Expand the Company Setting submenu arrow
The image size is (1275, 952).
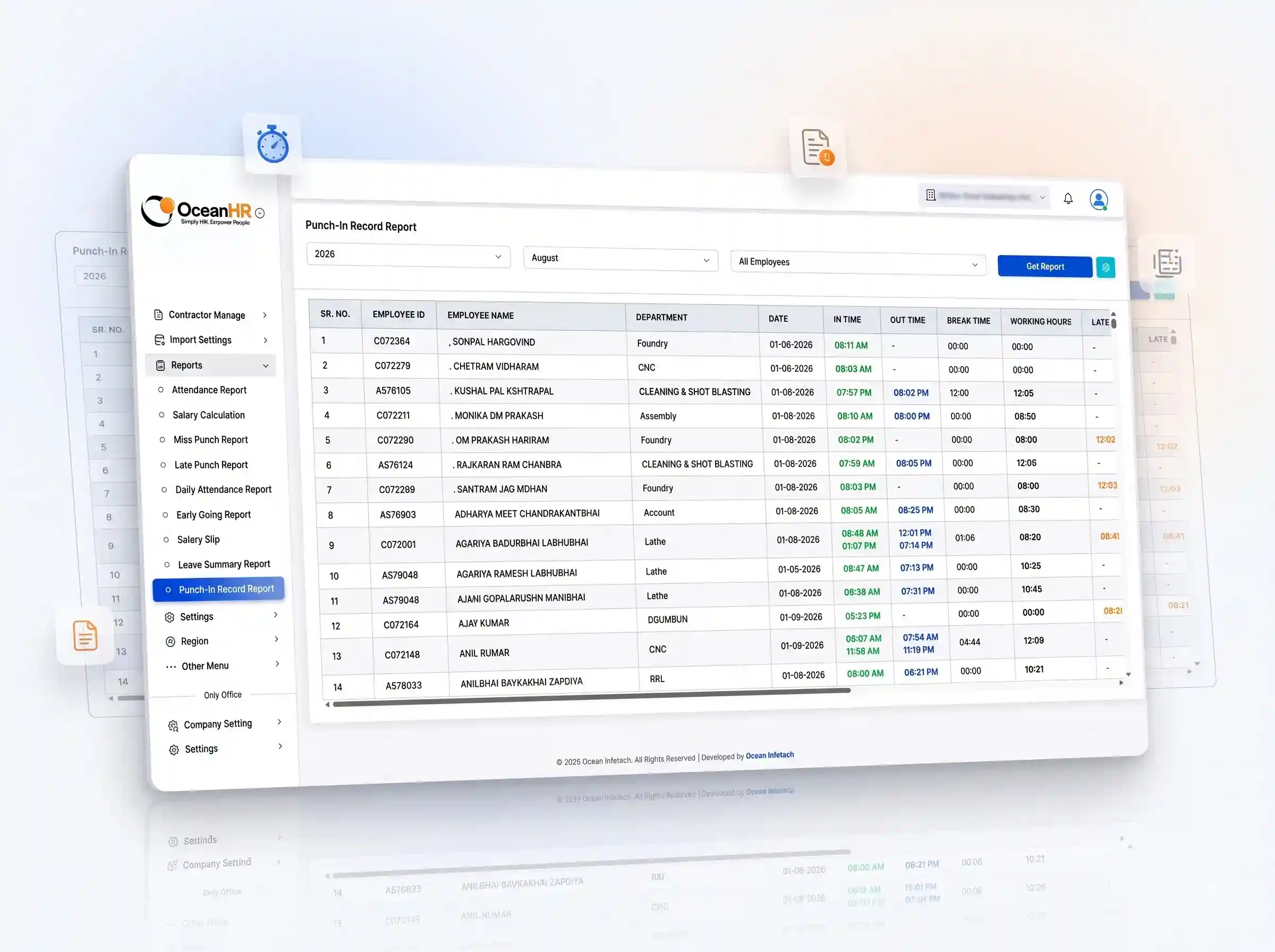click(x=279, y=722)
